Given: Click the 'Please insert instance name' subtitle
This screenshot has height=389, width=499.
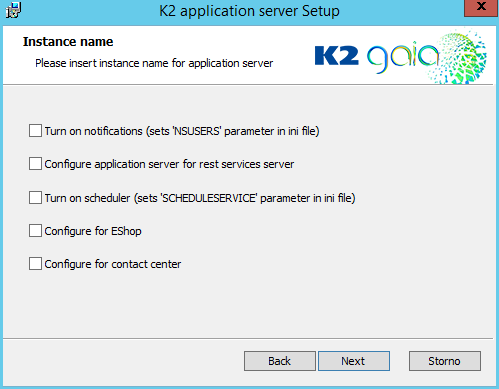Looking at the screenshot, I should pos(154,63).
